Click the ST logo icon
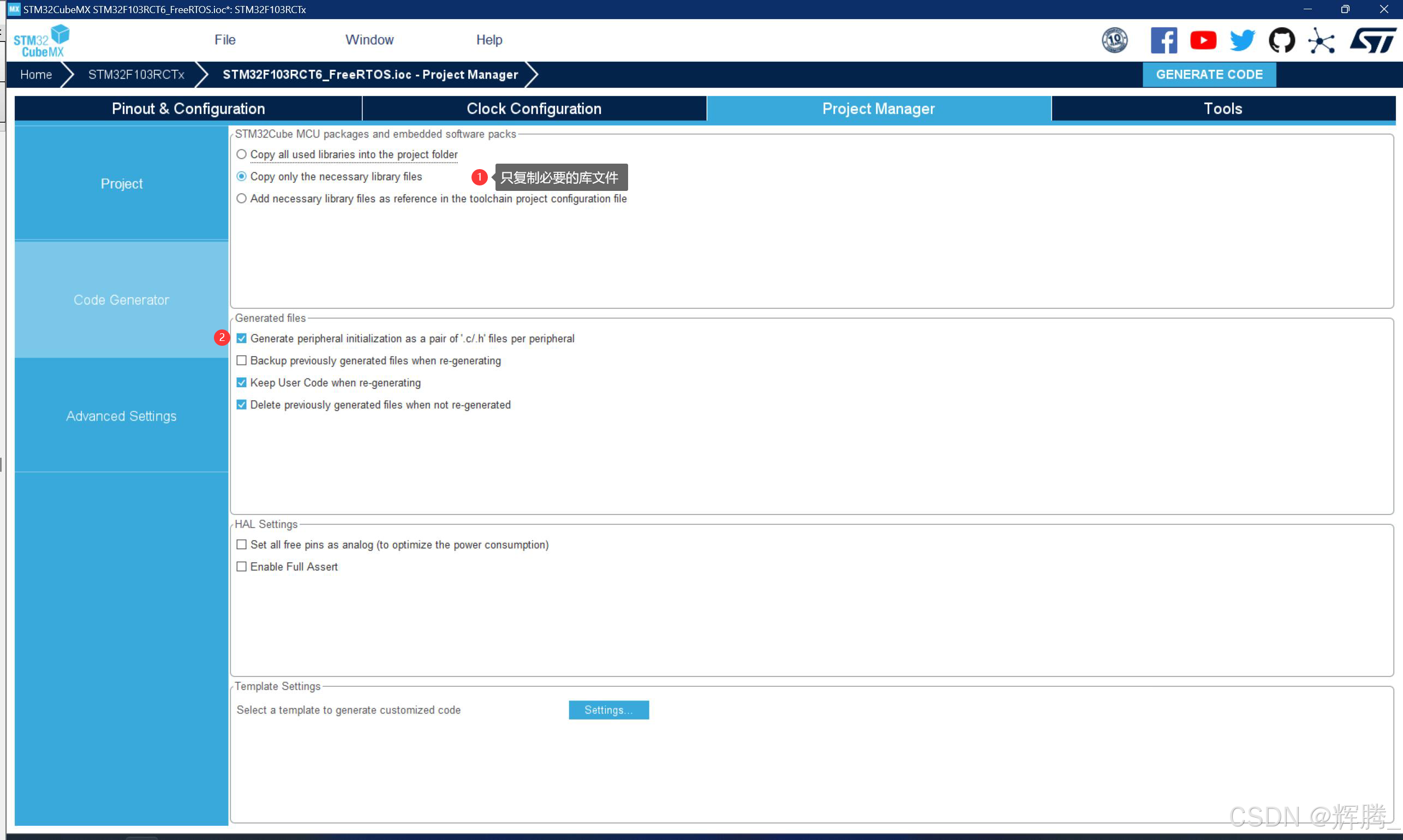This screenshot has width=1403, height=840. click(1372, 40)
